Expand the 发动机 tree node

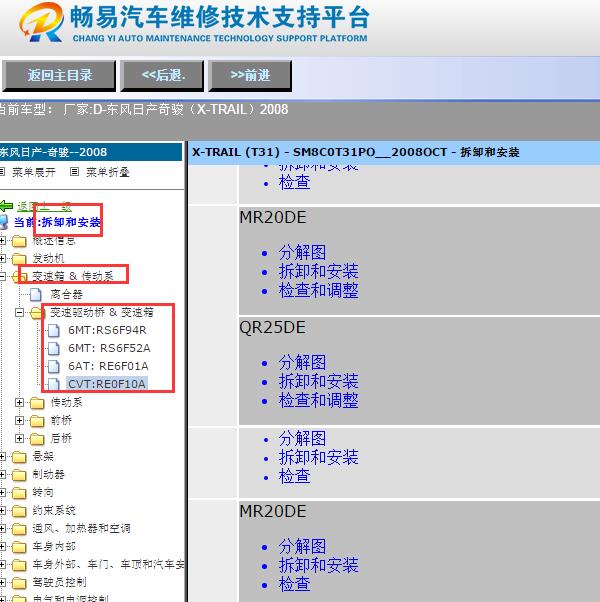[2, 258]
